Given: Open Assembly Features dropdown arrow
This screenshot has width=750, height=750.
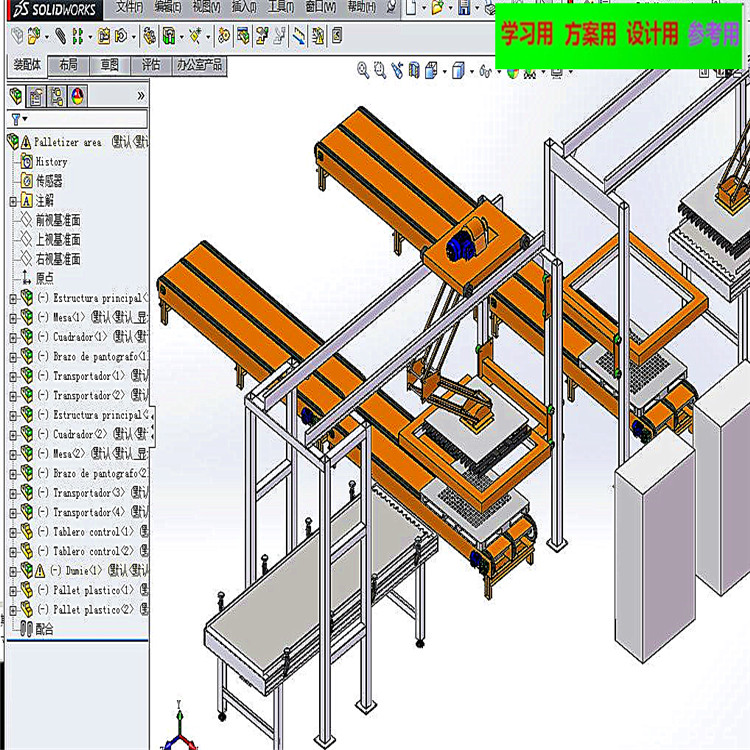Looking at the screenshot, I should pyautogui.click(x=181, y=36).
